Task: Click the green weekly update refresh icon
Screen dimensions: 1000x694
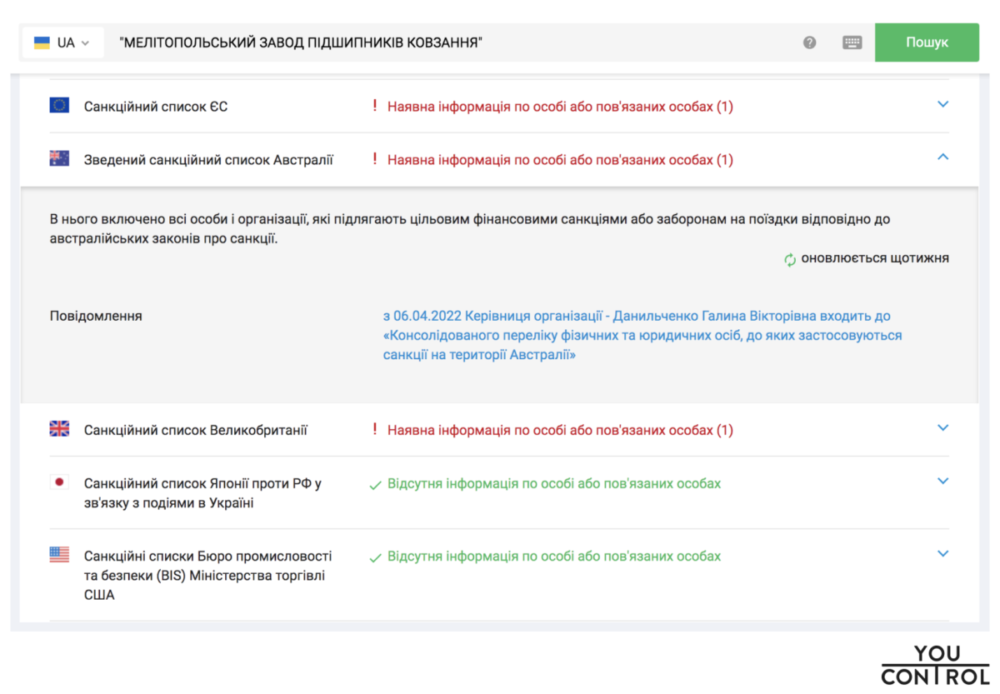Action: click(x=790, y=259)
